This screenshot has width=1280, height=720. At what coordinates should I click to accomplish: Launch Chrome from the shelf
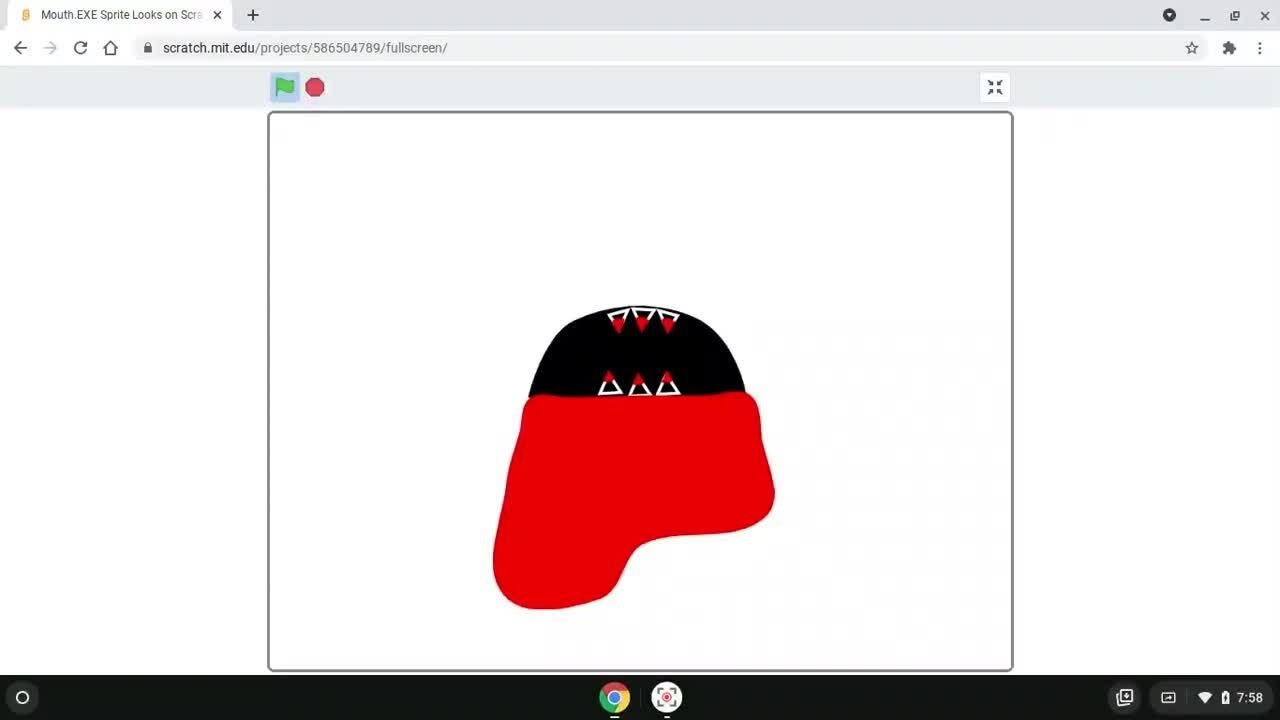pyautogui.click(x=615, y=697)
